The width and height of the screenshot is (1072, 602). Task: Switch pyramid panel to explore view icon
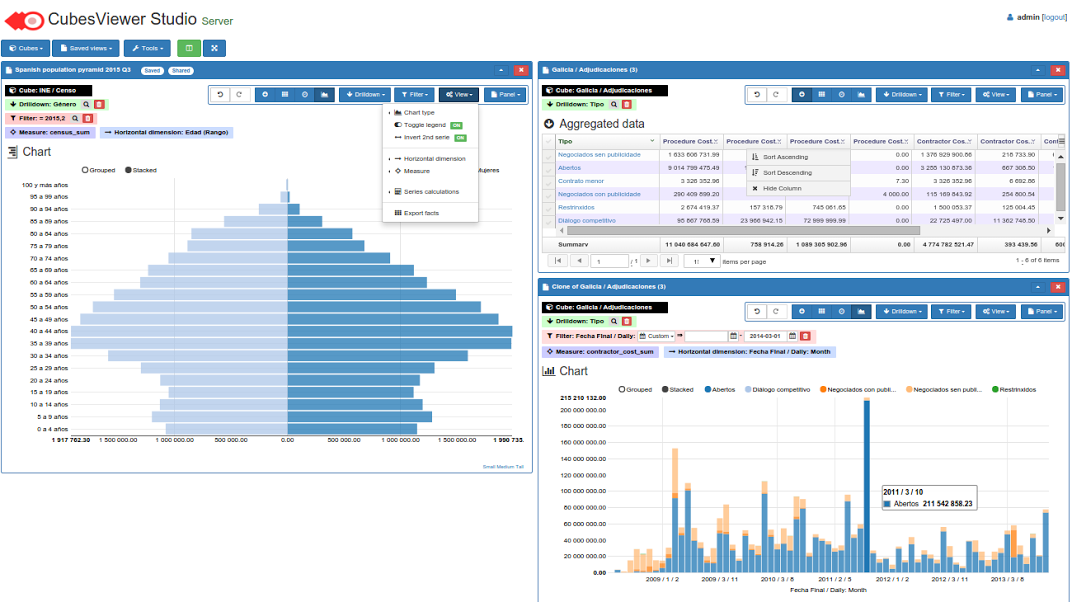(265, 94)
